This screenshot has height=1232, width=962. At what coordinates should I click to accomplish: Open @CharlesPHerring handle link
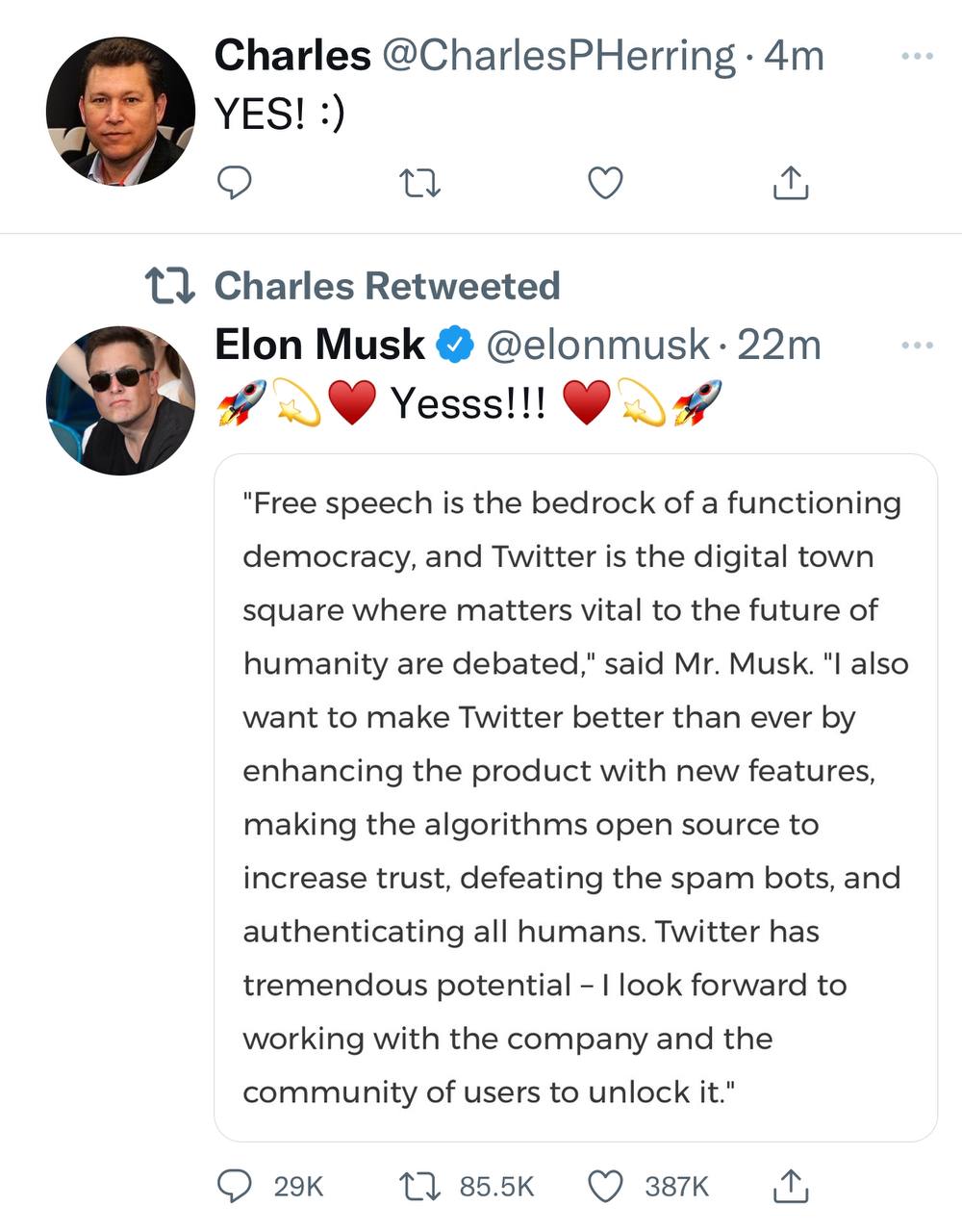(x=559, y=56)
